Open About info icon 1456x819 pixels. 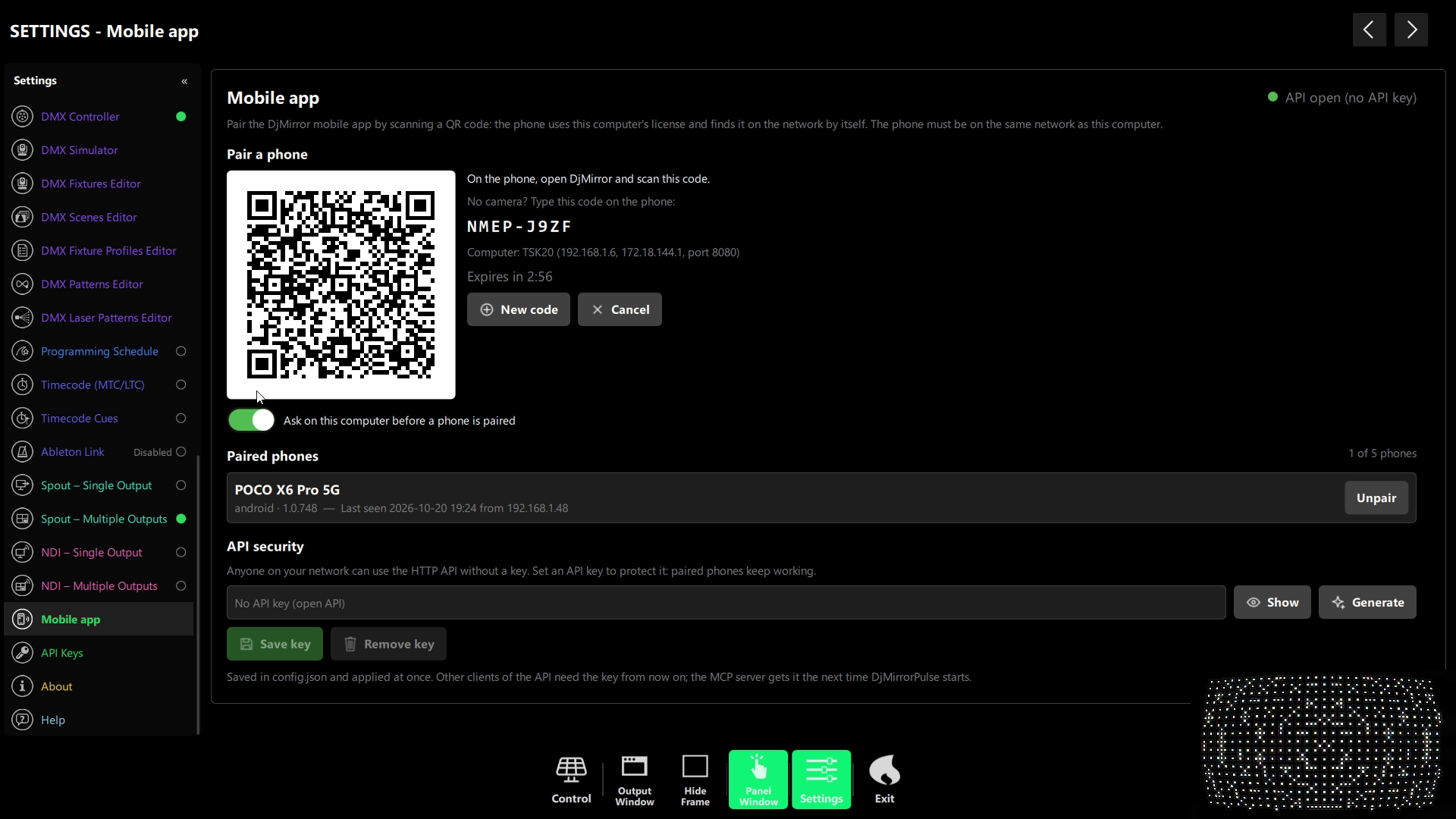(x=23, y=686)
